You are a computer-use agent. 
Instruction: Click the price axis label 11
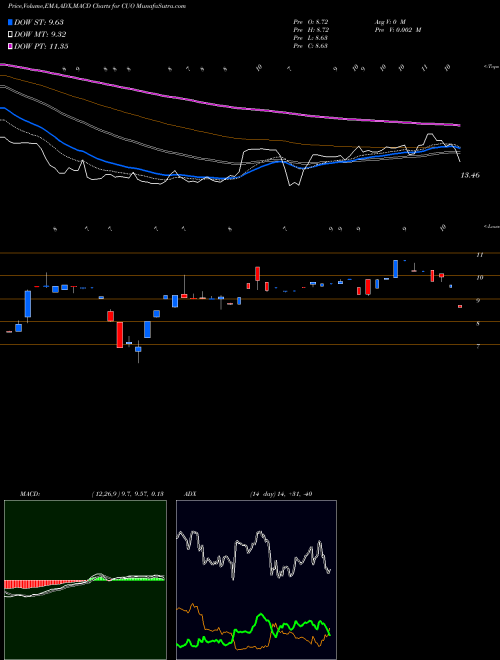point(479,255)
